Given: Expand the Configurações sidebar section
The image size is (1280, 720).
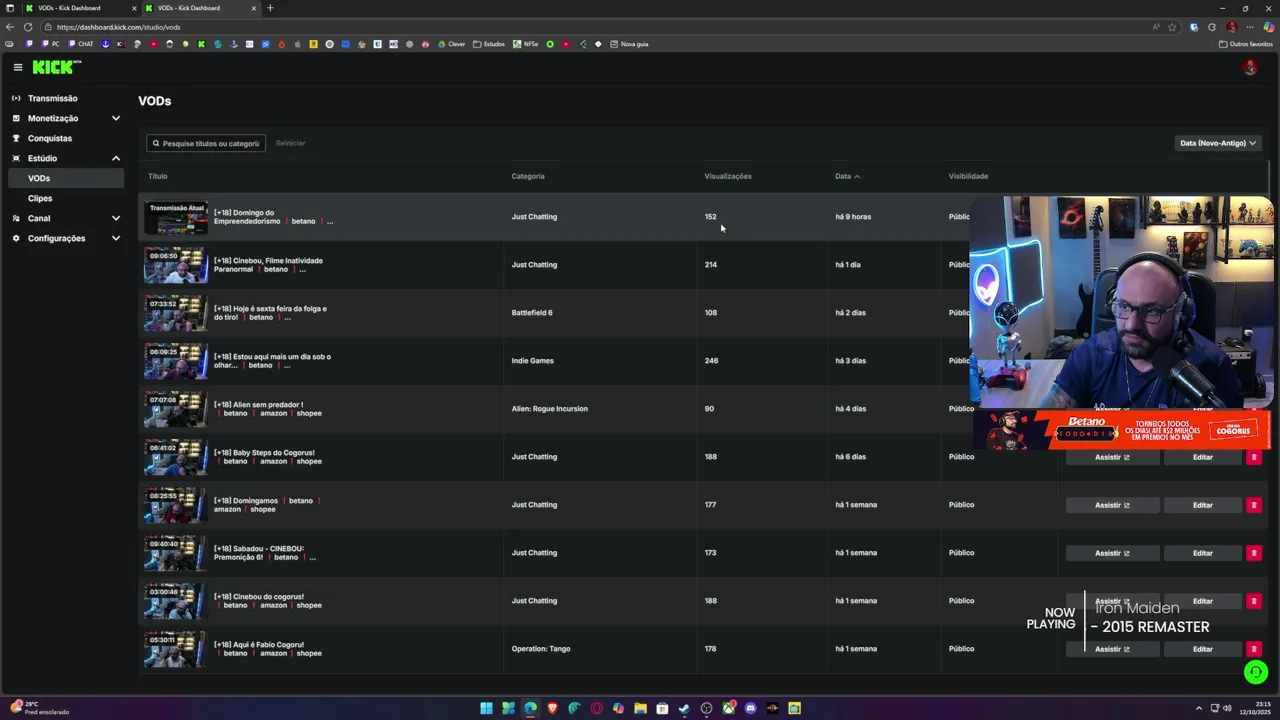Looking at the screenshot, I should (65, 238).
